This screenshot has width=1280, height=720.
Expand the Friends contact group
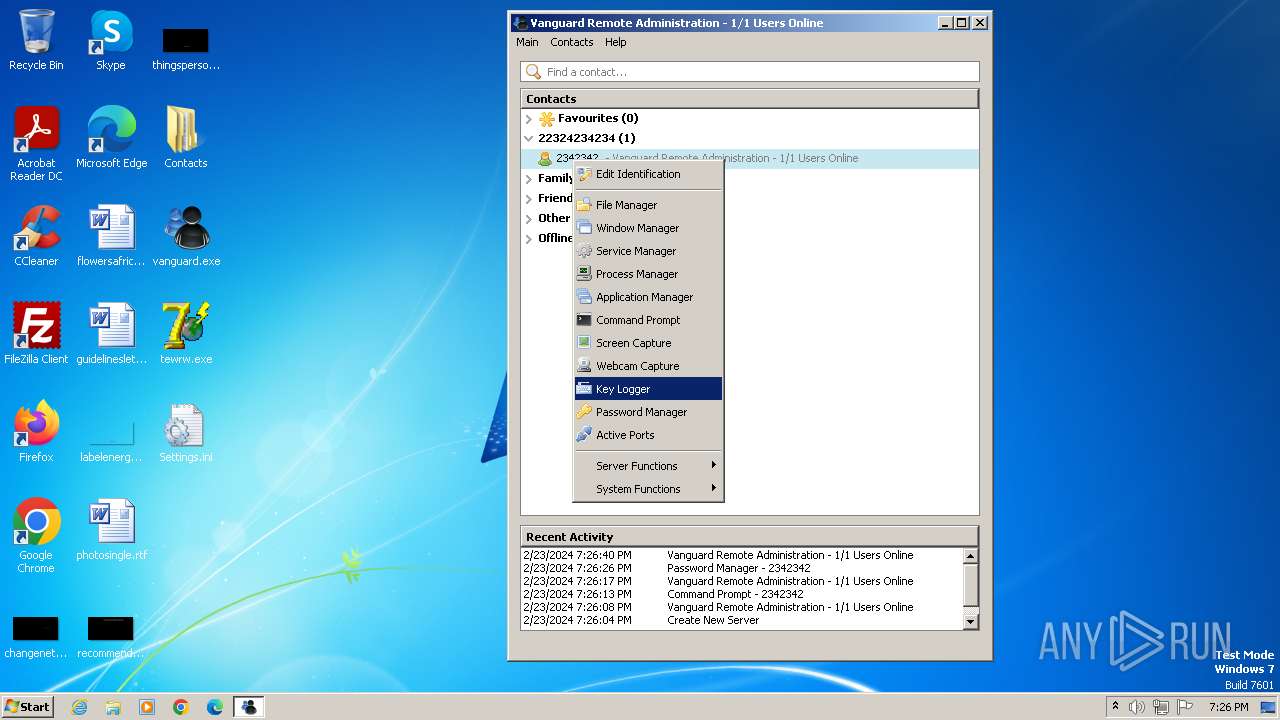(529, 198)
